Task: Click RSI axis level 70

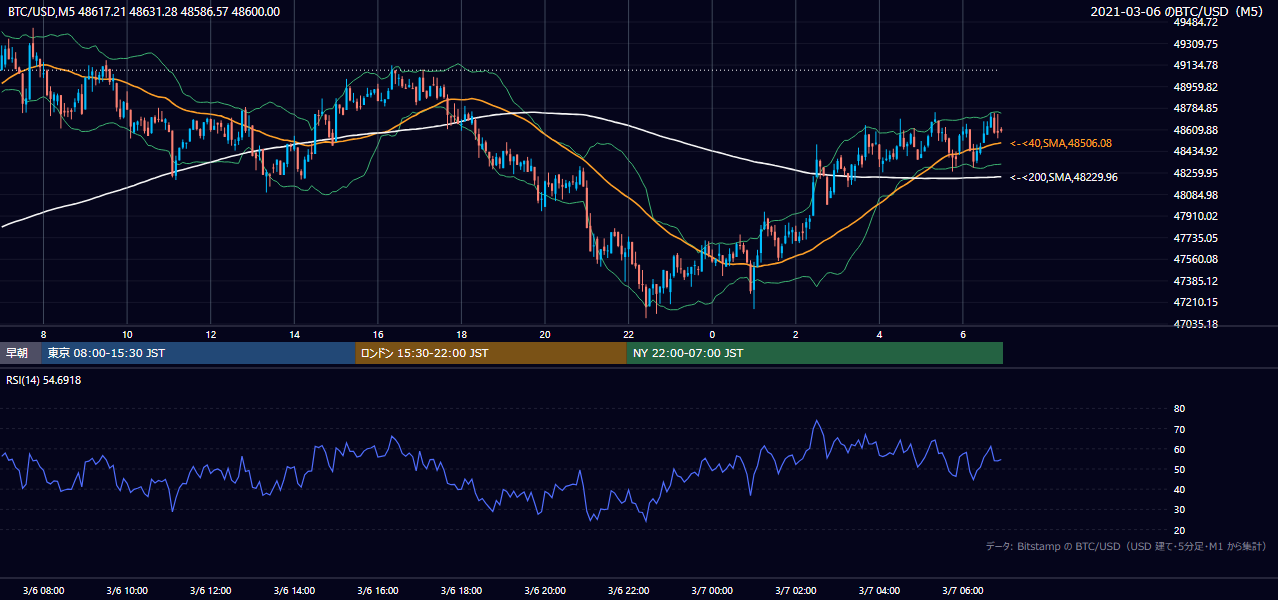Action: (x=1179, y=430)
